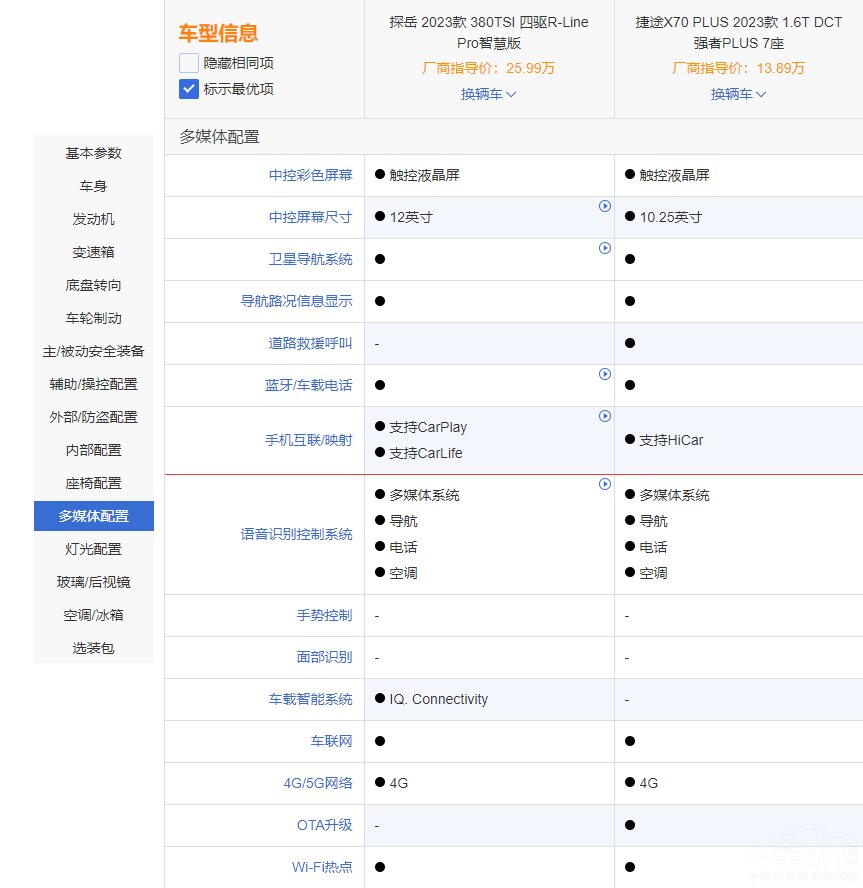Select 选装包 from the sidebar
Viewport: 863px width, 888px height.
pyautogui.click(x=93, y=647)
